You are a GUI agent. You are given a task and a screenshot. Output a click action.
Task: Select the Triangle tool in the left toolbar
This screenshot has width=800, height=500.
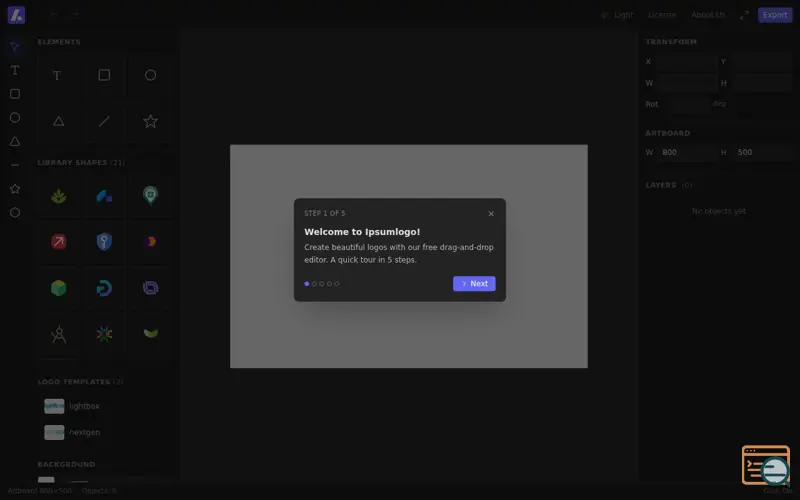[15, 141]
